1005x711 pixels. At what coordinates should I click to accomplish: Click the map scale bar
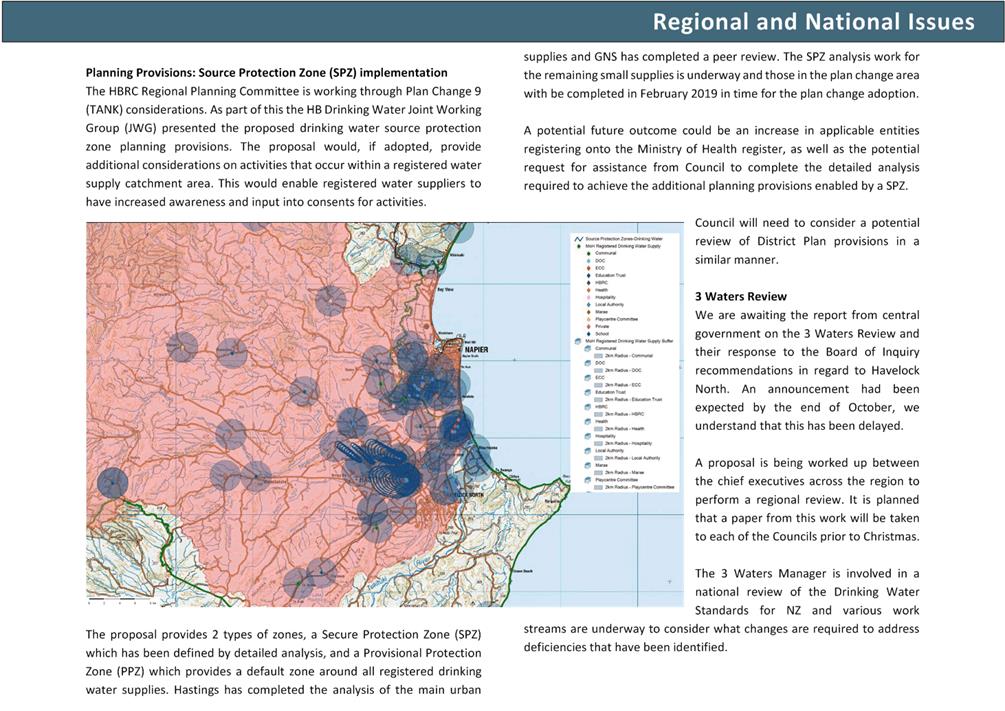coord(121,603)
